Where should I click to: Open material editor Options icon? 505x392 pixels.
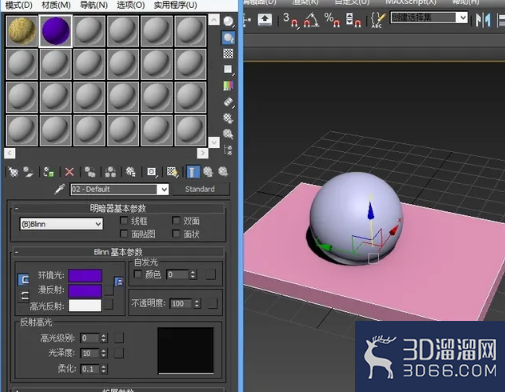click(228, 118)
